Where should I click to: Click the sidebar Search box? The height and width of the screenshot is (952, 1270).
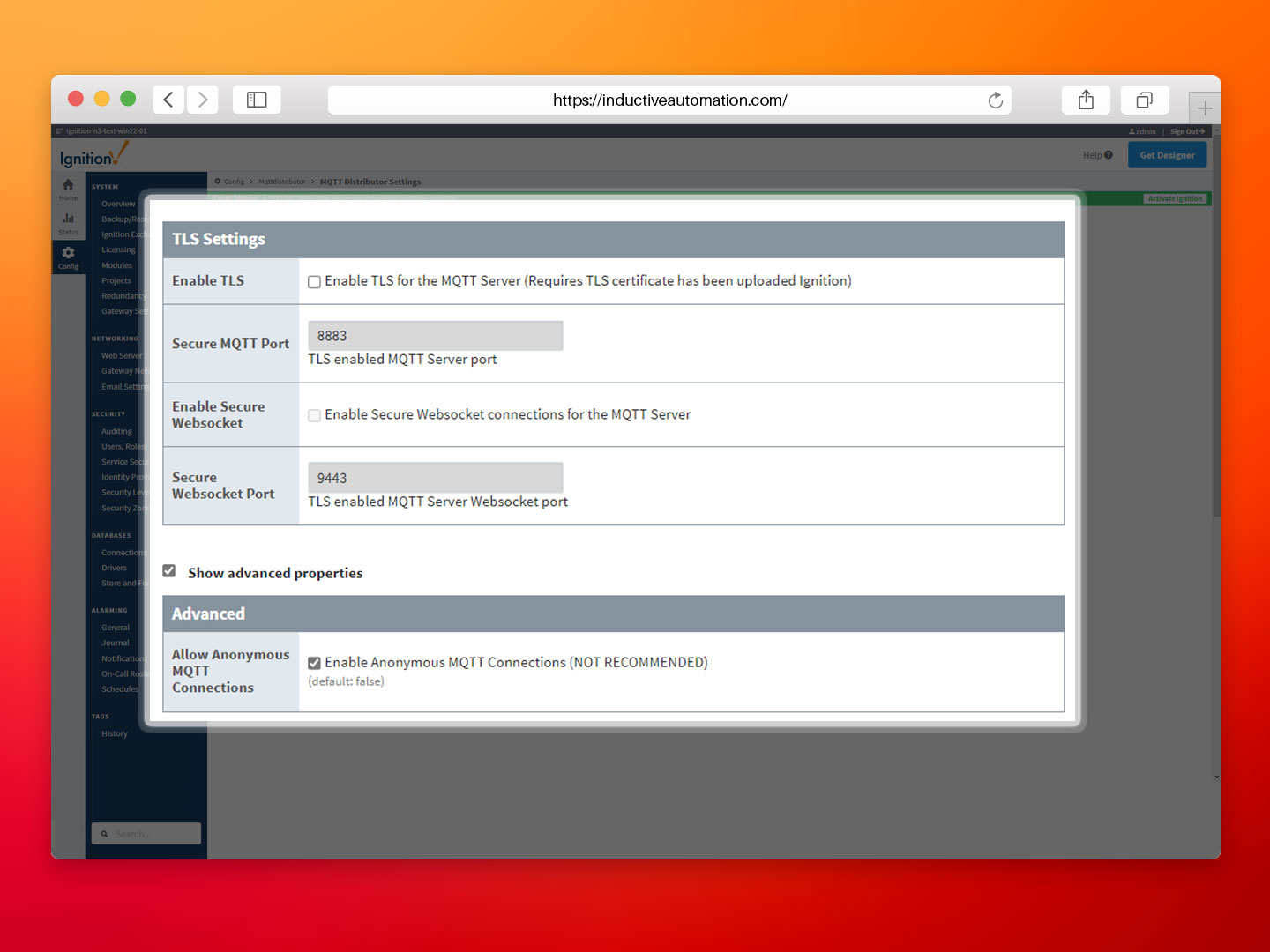[x=146, y=834]
